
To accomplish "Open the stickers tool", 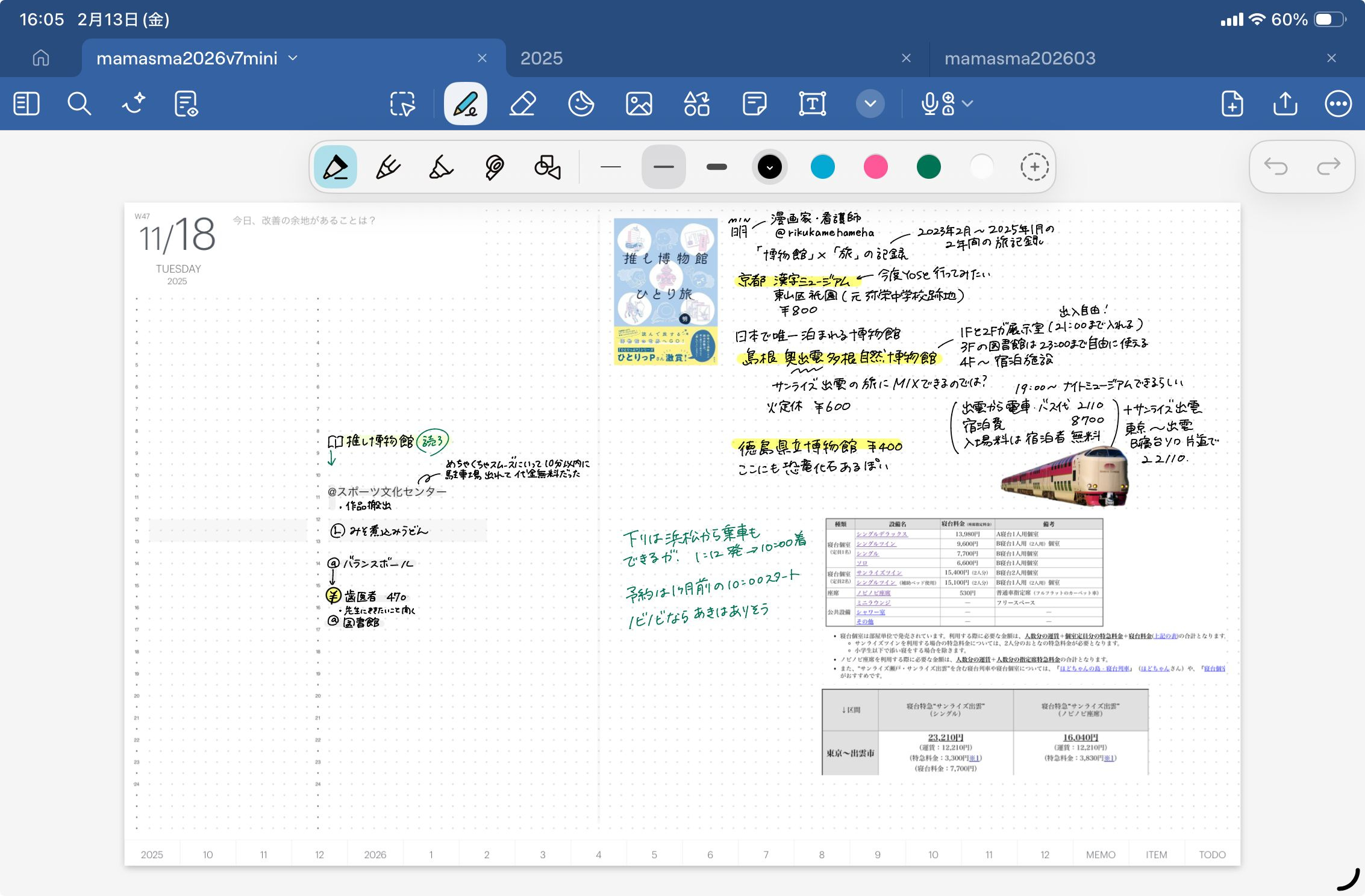I will (x=581, y=104).
